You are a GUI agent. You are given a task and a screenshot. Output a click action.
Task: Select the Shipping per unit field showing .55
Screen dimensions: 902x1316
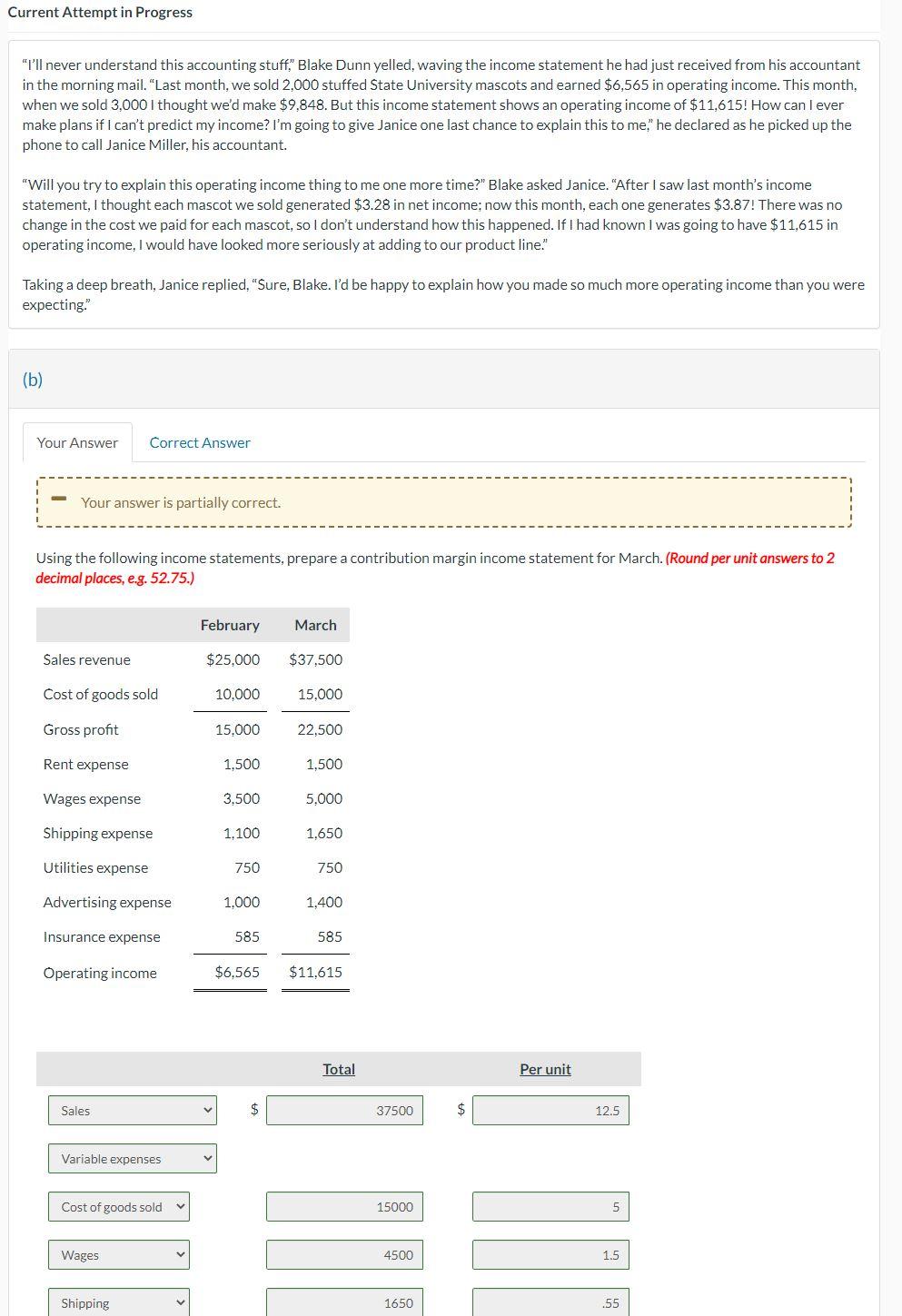pyautogui.click(x=550, y=1302)
